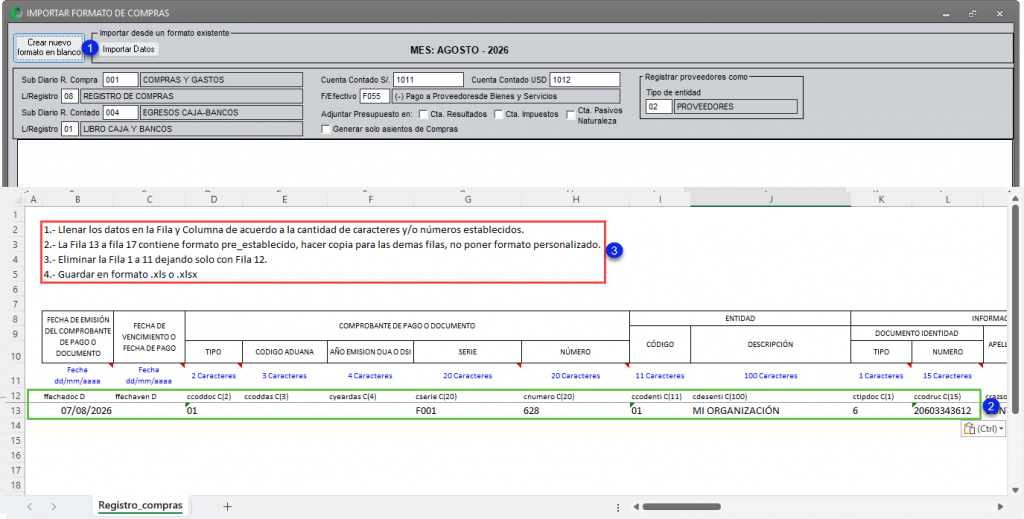Click F/Efectivo code field F055
Viewport: 1024px width, 519px height.
tap(375, 96)
